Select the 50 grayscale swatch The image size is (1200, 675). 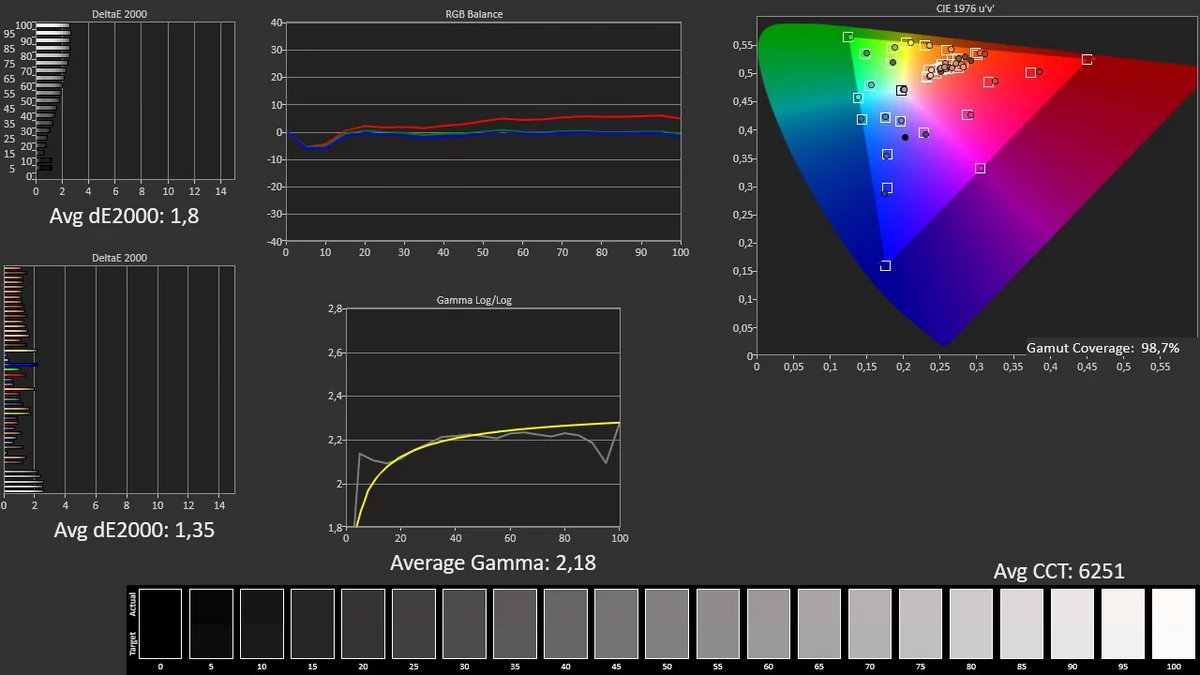667,623
